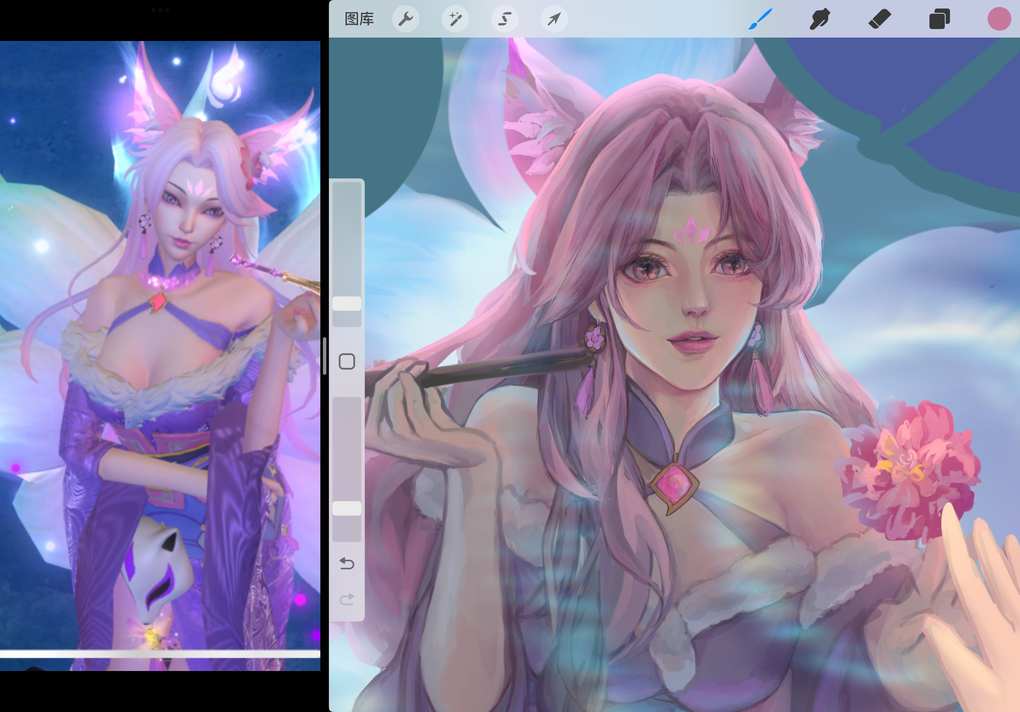Click the brush size slider handle
This screenshot has height=712, width=1020.
pos(347,303)
